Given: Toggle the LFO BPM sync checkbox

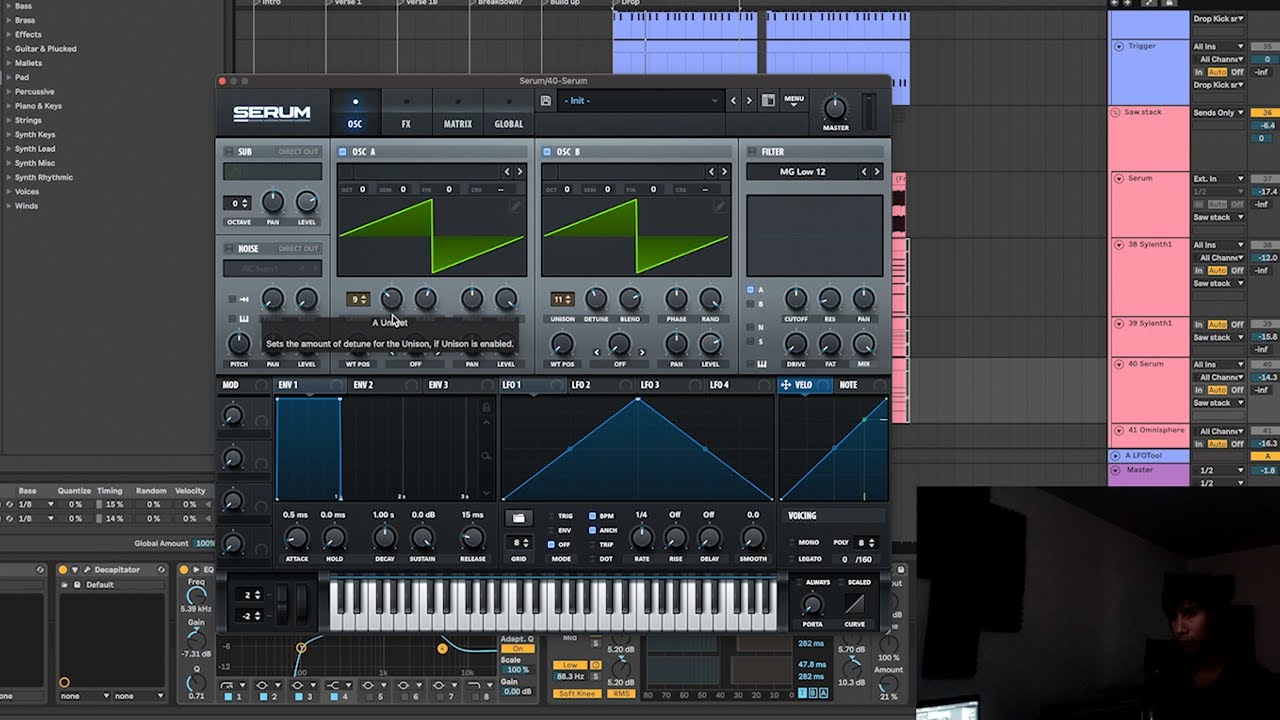Looking at the screenshot, I should [593, 516].
